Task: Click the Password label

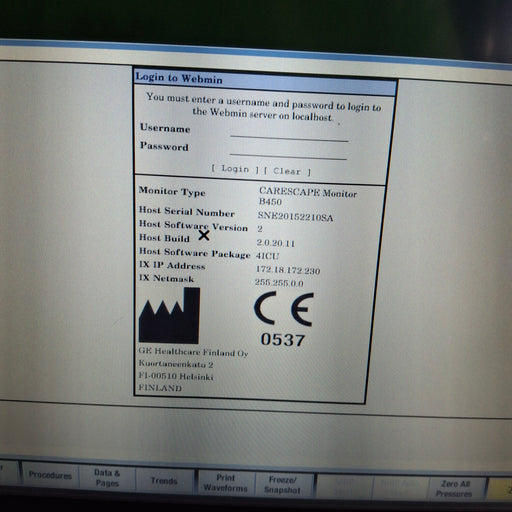Action: pos(164,146)
